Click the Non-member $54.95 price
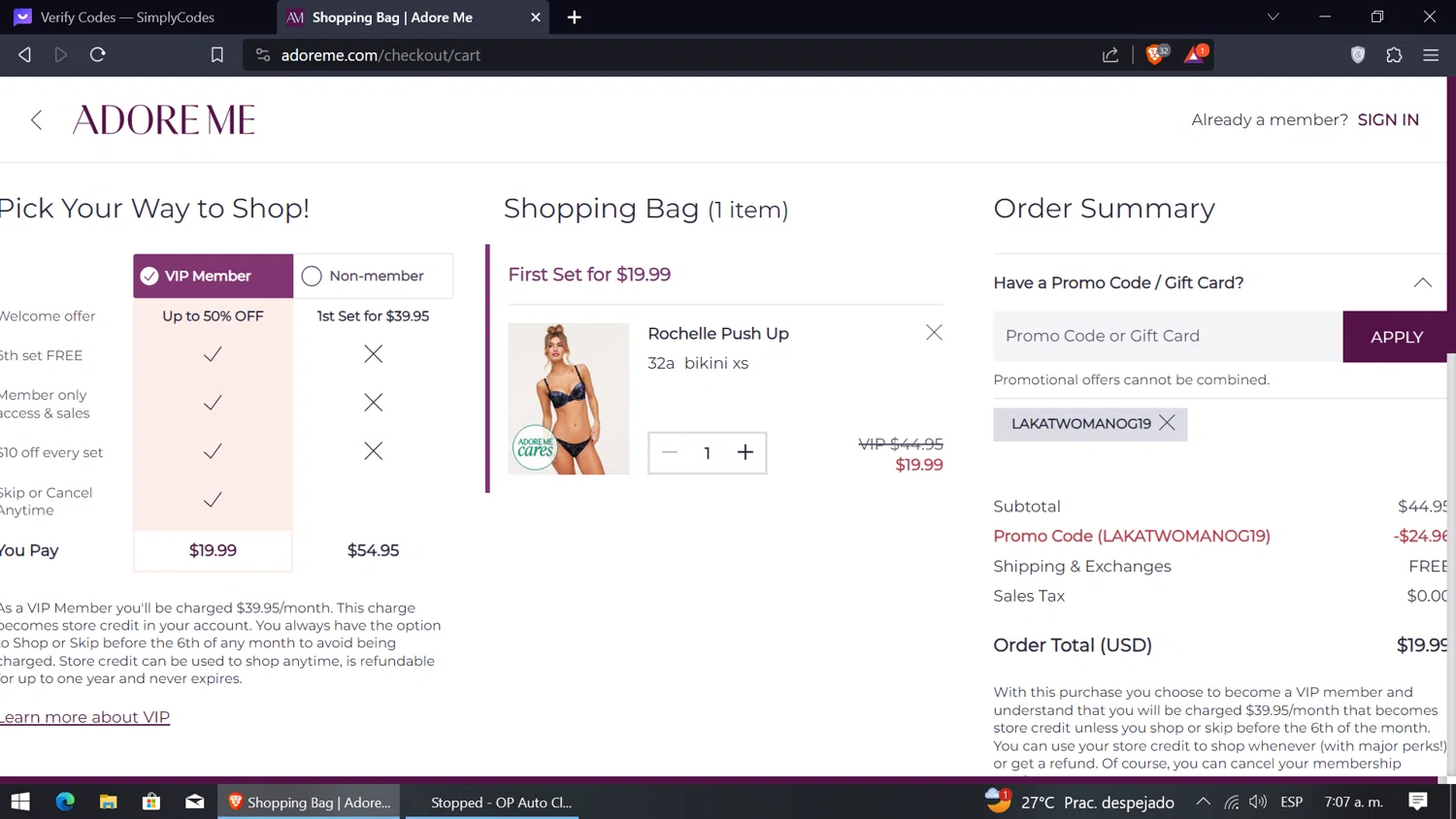 (x=373, y=550)
